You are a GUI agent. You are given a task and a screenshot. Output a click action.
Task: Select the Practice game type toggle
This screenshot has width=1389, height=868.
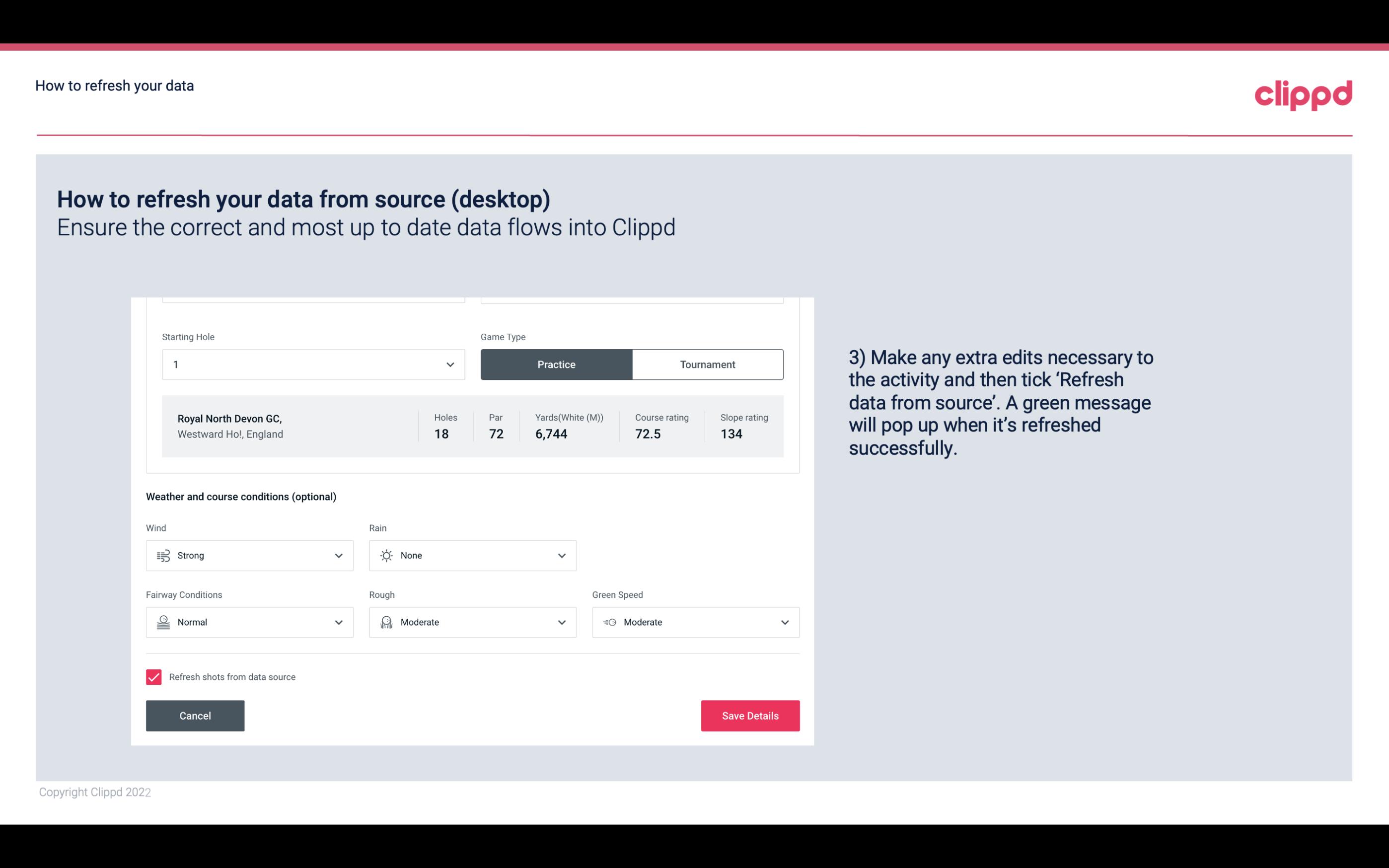(556, 364)
